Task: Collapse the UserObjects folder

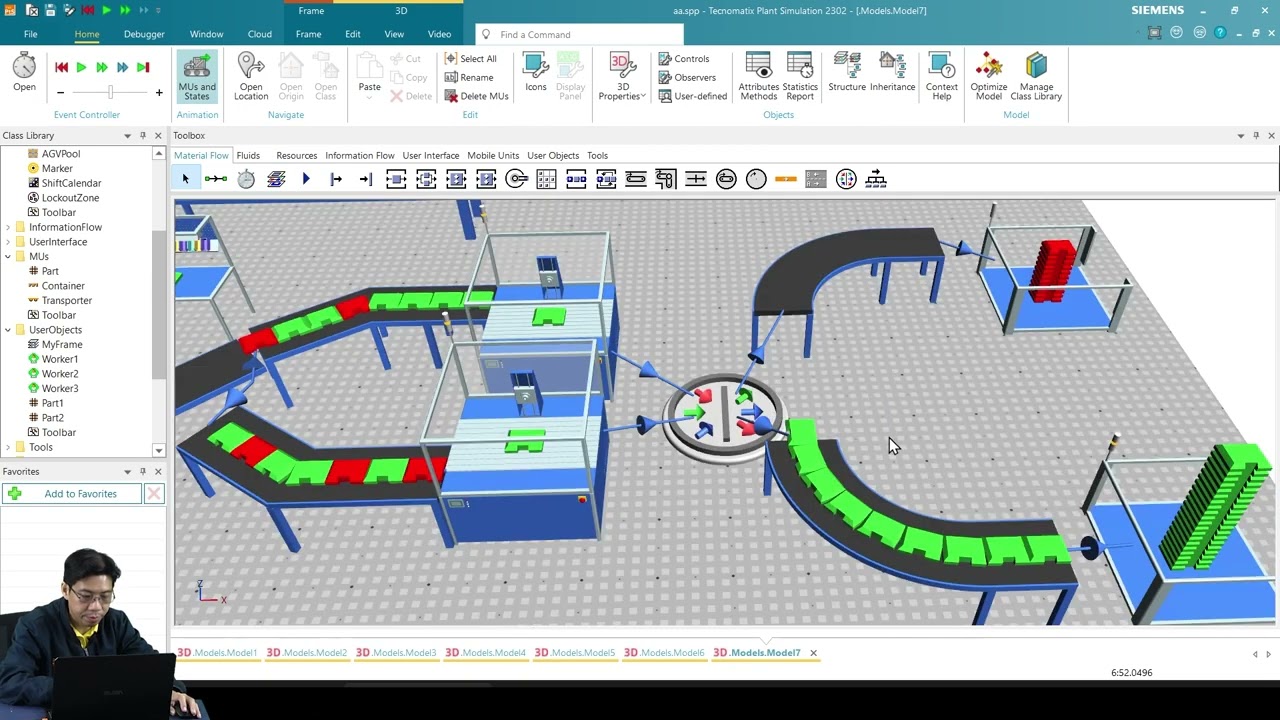Action: point(8,330)
